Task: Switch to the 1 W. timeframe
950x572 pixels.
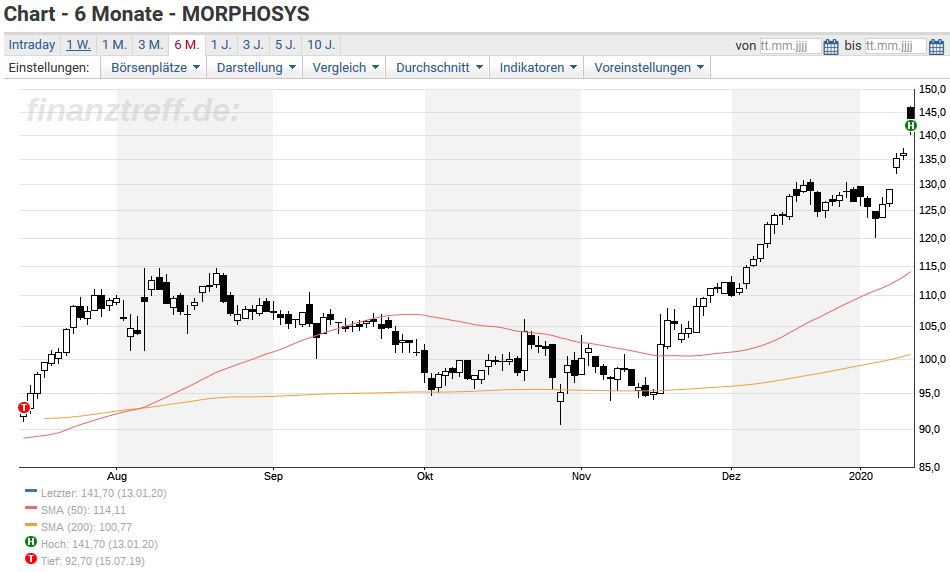Action: coord(78,45)
